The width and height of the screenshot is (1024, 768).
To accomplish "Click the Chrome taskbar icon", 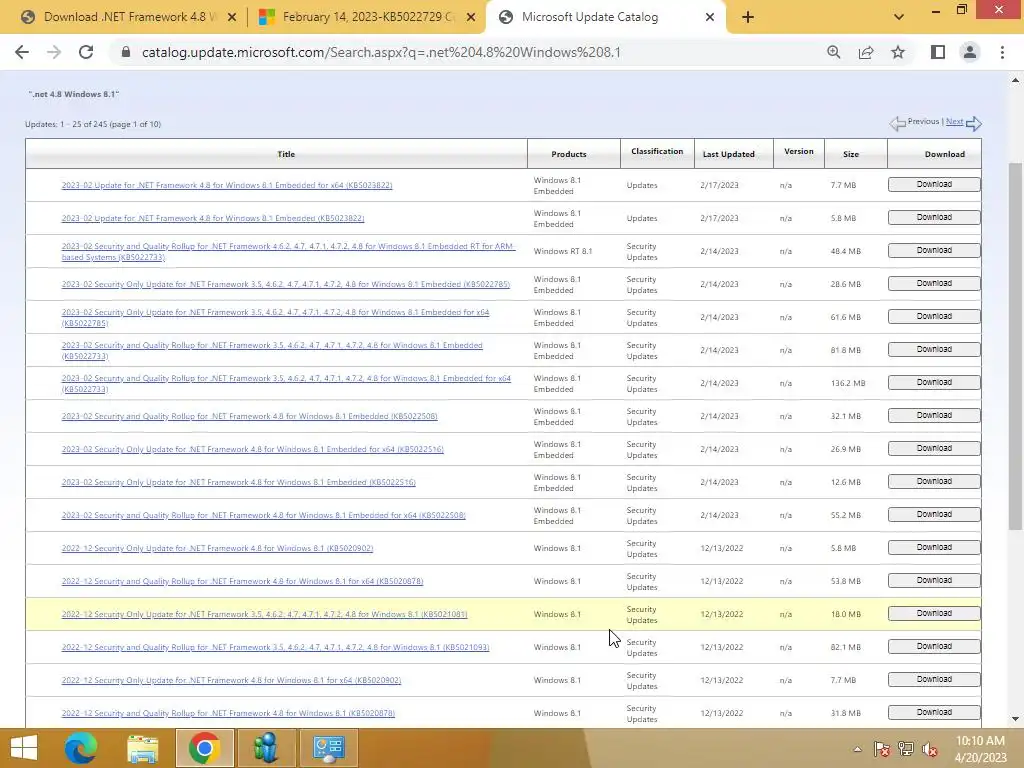I will point(204,748).
